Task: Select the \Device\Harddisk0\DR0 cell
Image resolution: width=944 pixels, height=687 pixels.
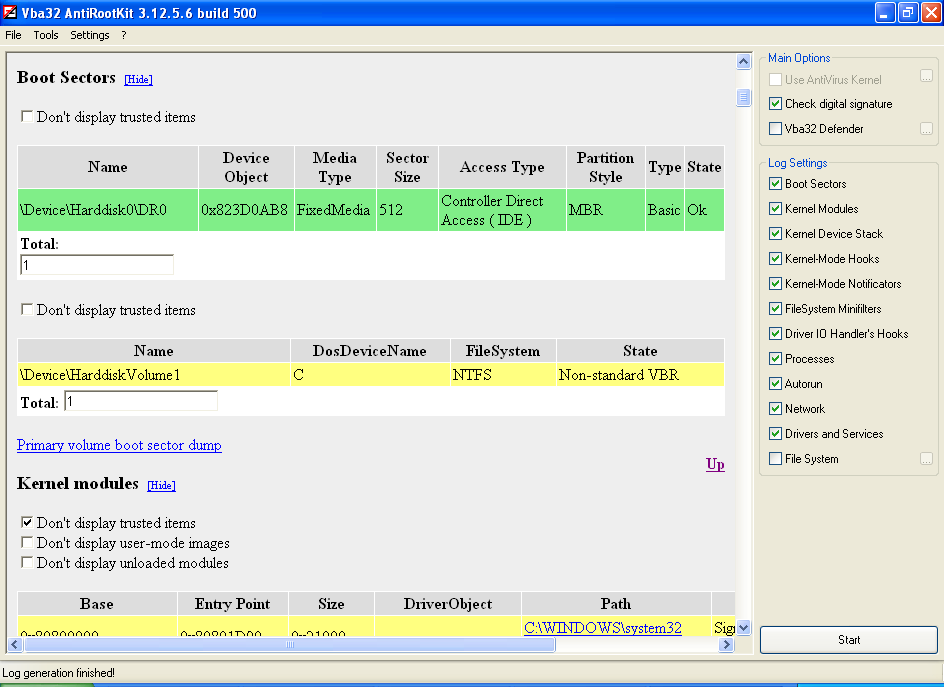Action: pyautogui.click(x=108, y=210)
